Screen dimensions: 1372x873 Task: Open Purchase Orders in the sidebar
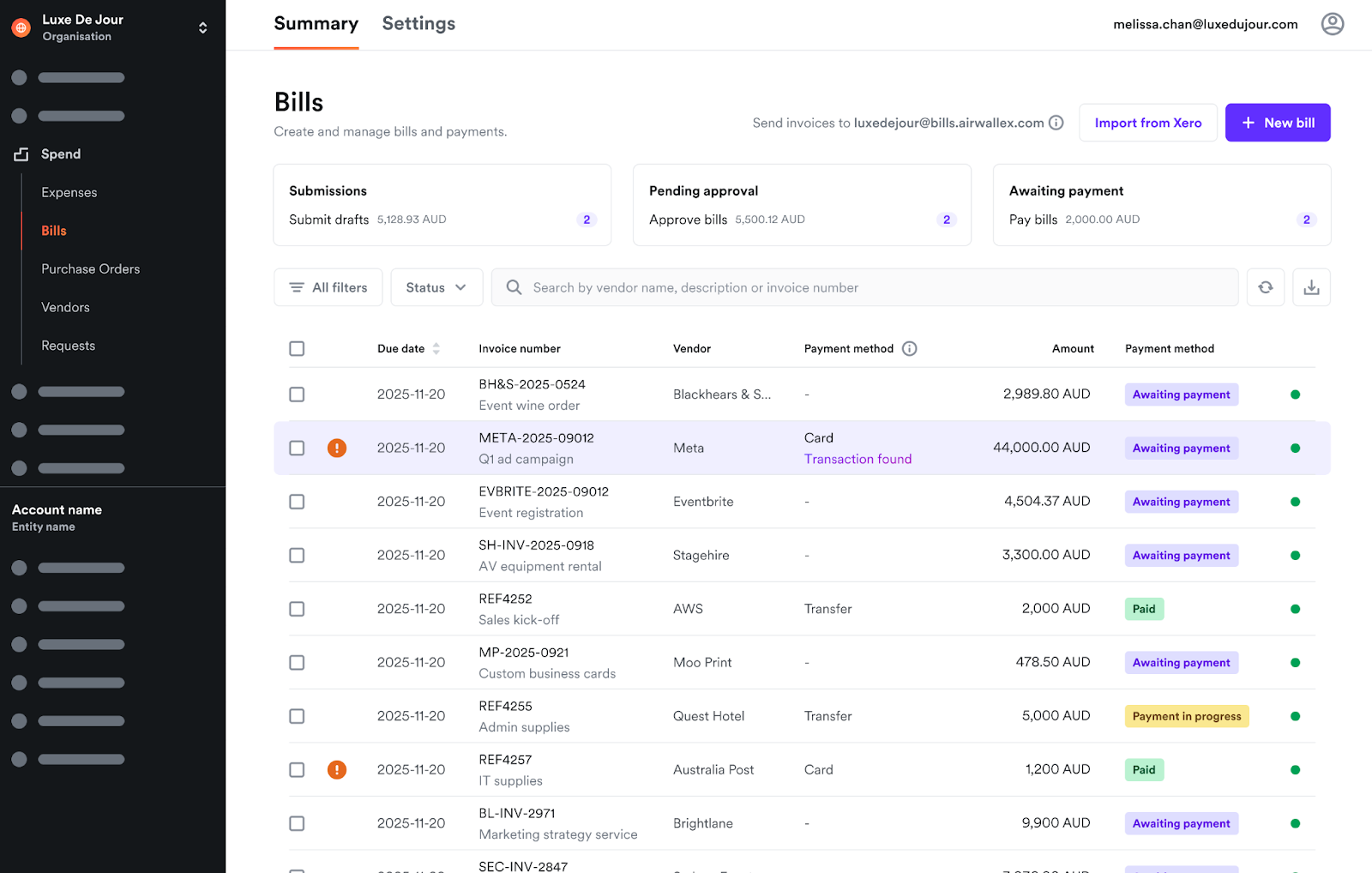coord(90,269)
